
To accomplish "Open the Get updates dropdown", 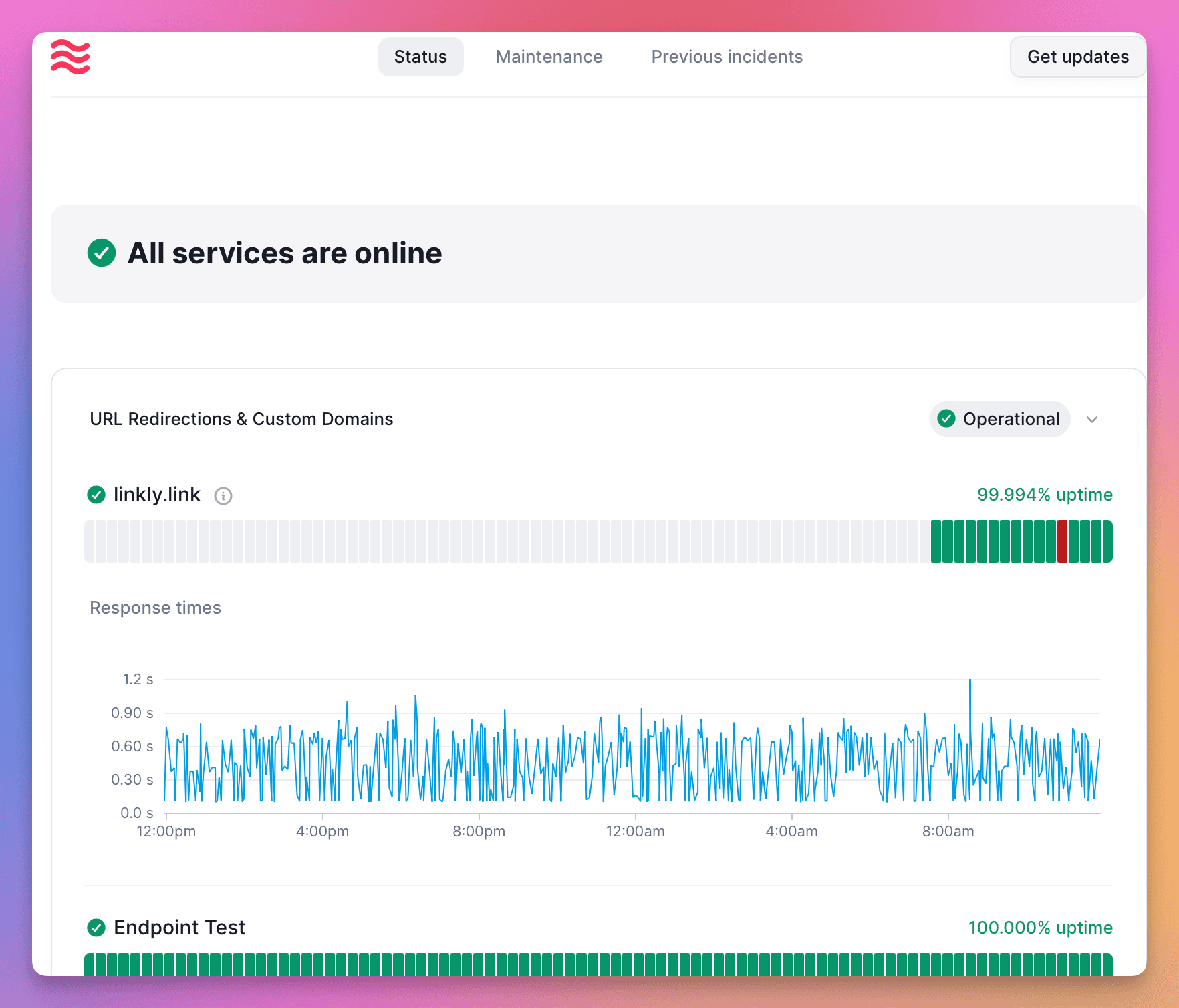I will 1077,57.
